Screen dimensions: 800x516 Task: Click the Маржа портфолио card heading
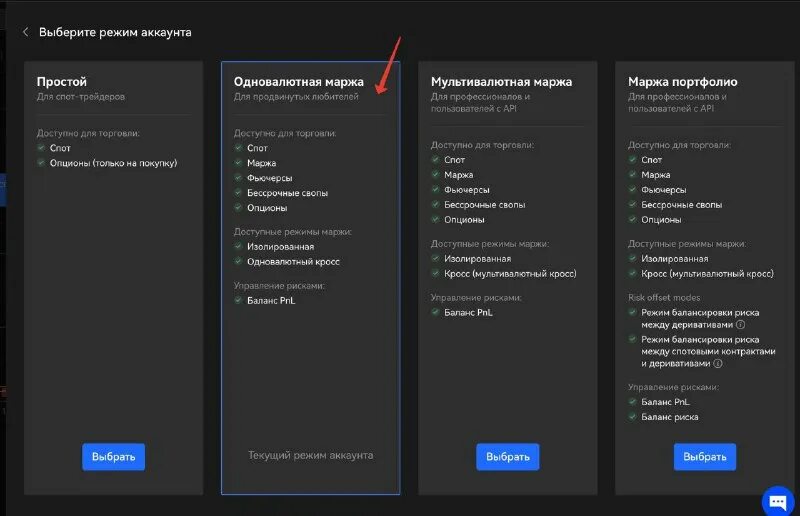point(683,82)
